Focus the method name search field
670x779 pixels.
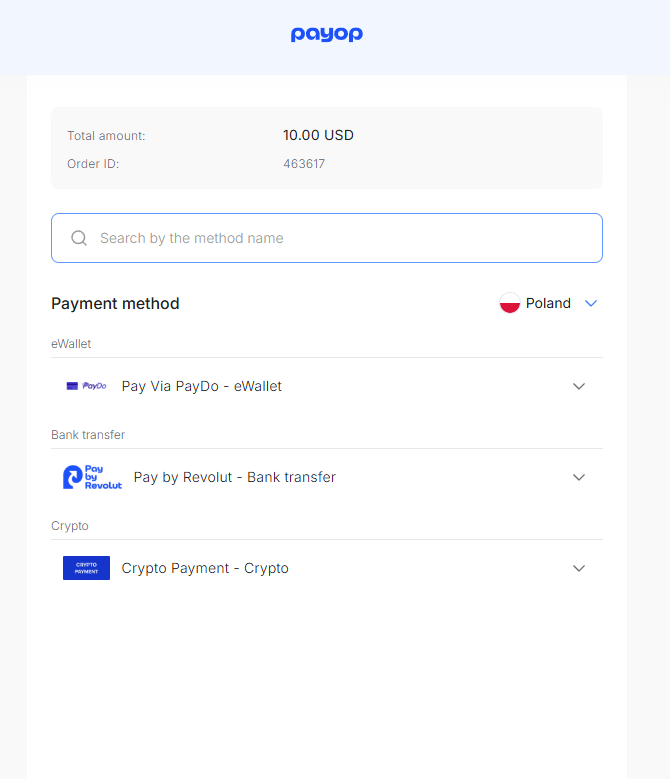tap(327, 238)
